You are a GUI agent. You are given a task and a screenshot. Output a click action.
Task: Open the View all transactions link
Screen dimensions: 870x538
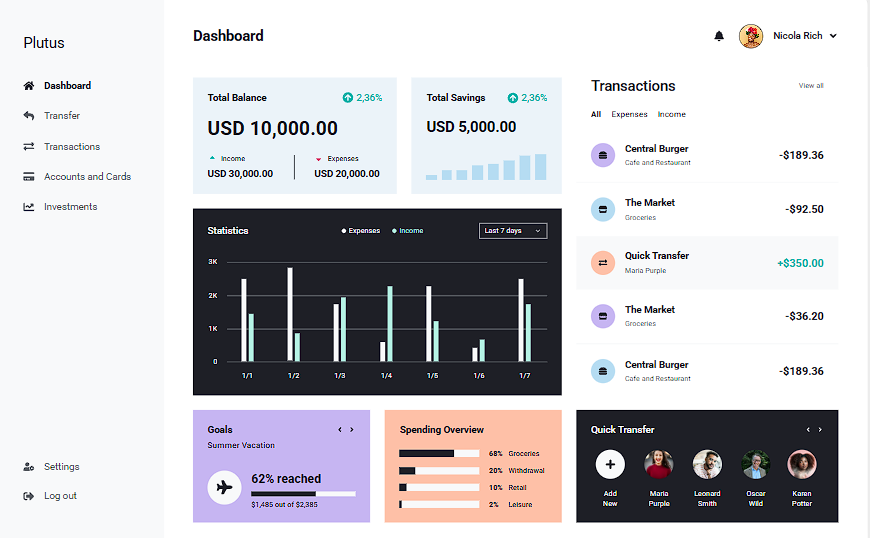pyautogui.click(x=810, y=86)
